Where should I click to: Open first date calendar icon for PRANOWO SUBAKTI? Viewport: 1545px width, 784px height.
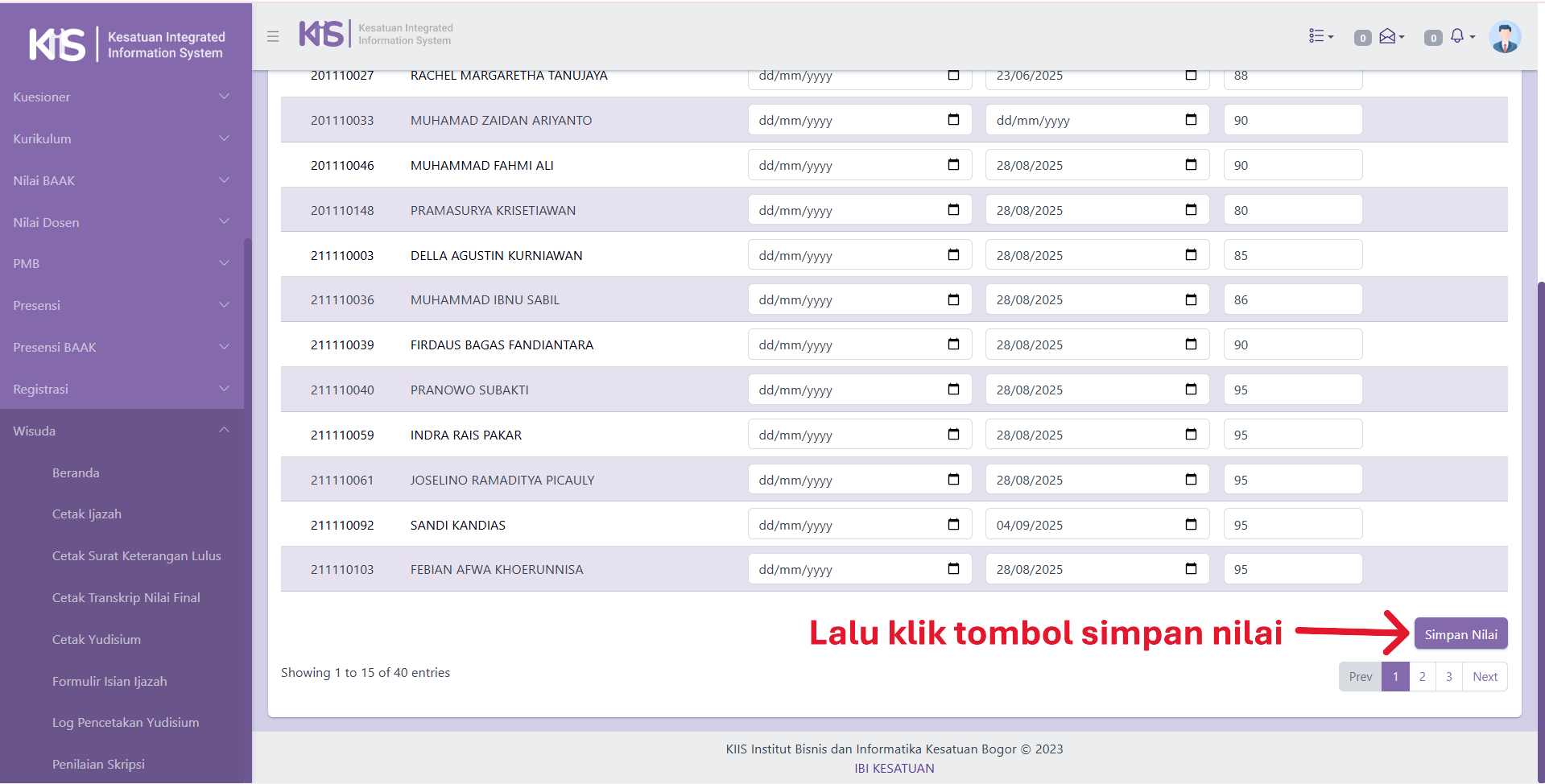(x=953, y=390)
